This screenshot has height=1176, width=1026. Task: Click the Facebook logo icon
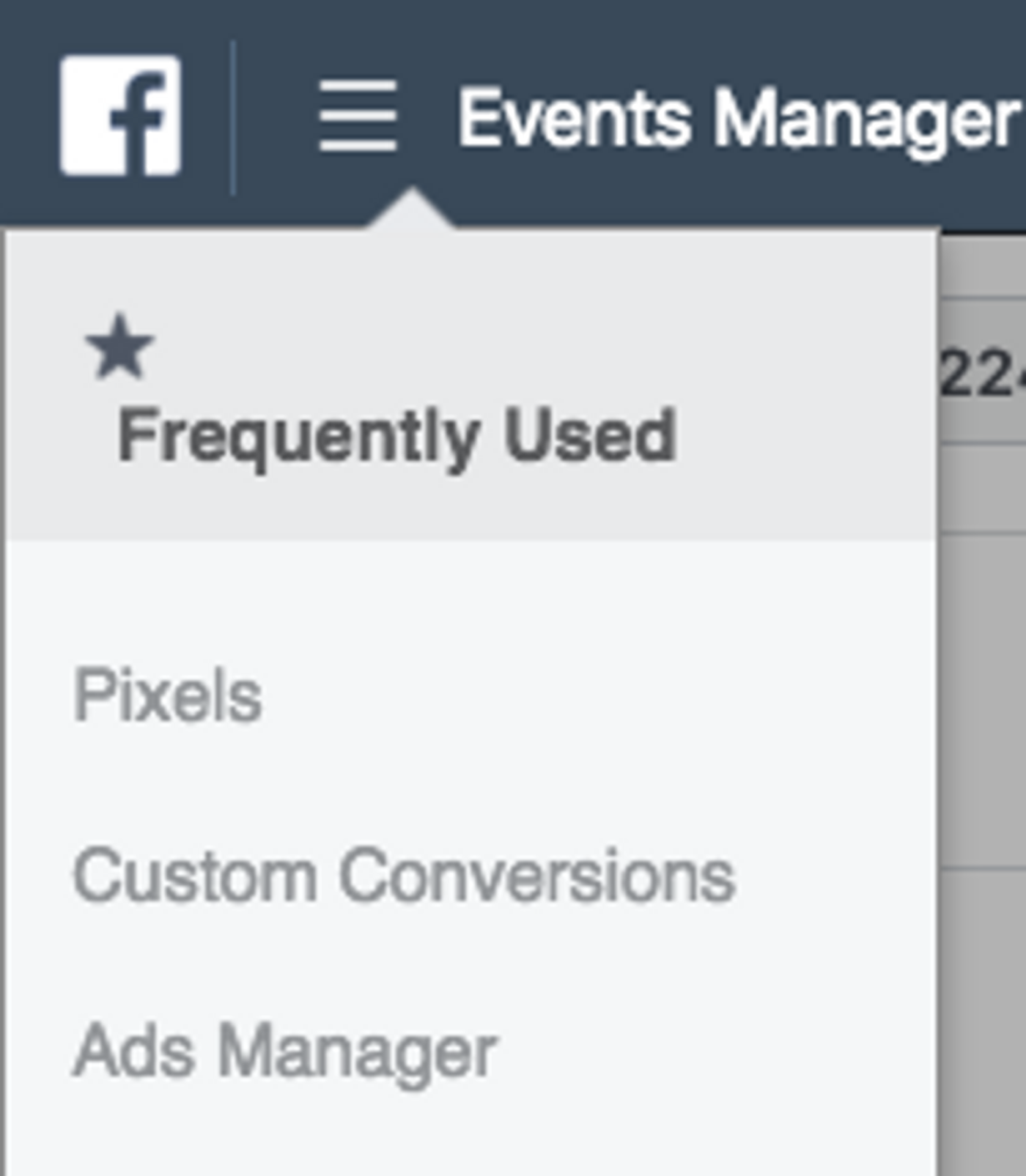tap(120, 116)
